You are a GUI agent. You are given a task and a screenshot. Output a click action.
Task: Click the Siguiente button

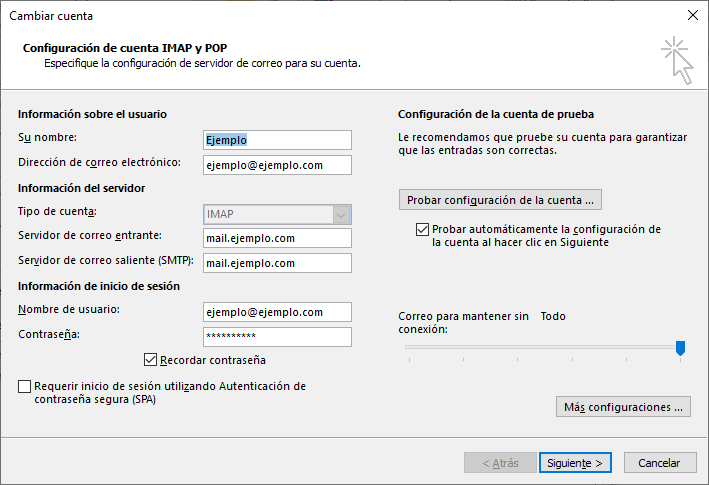(575, 463)
